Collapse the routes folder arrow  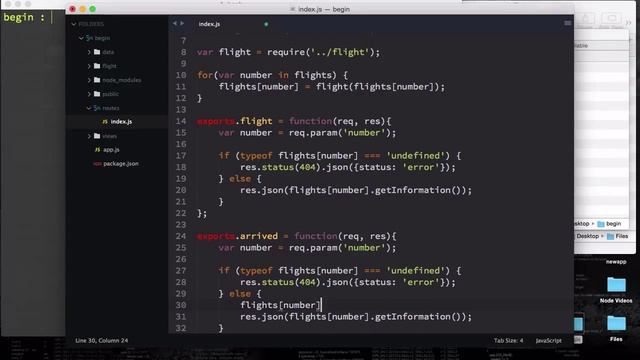[x=89, y=108]
